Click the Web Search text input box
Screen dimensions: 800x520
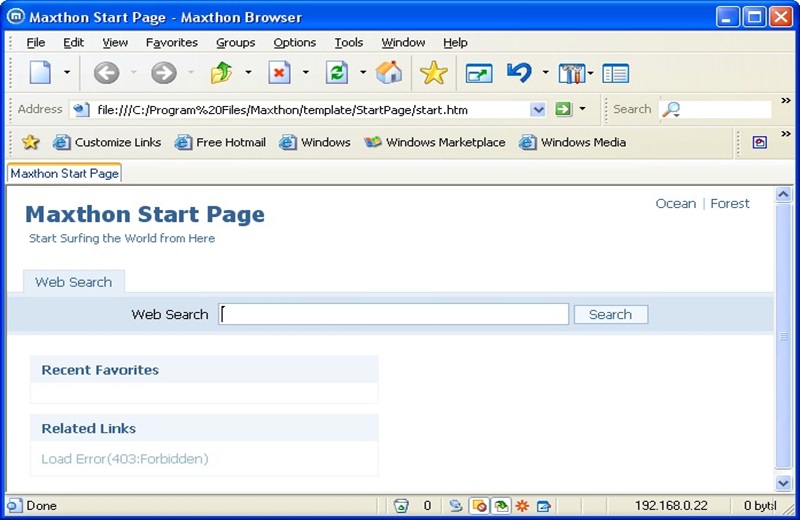coord(393,314)
